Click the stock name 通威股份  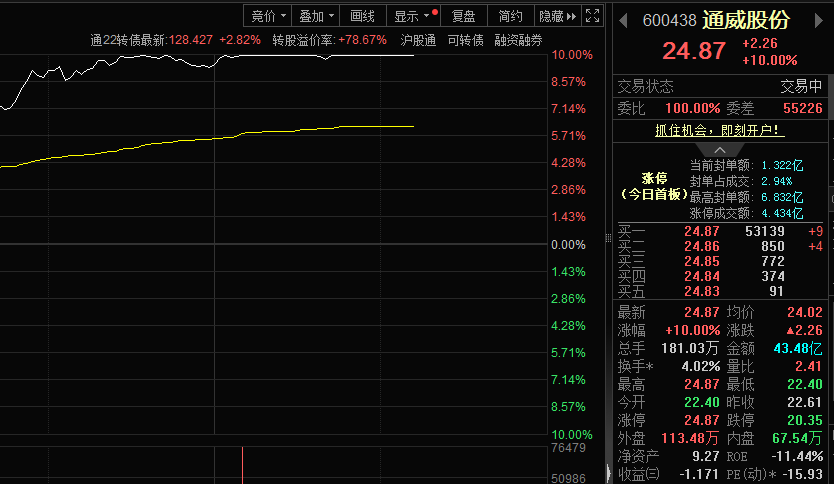(x=745, y=20)
